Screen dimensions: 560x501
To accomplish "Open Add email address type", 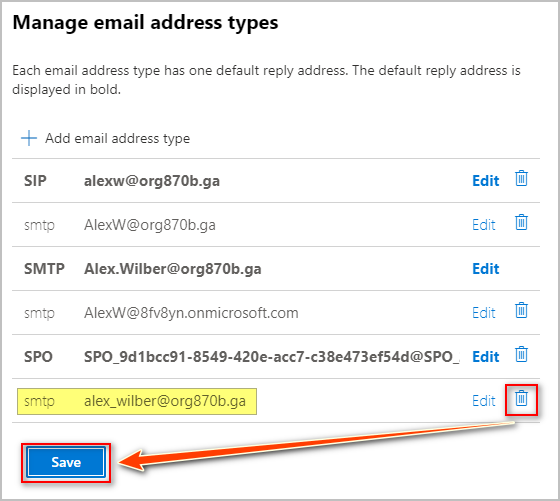I will 118,139.
